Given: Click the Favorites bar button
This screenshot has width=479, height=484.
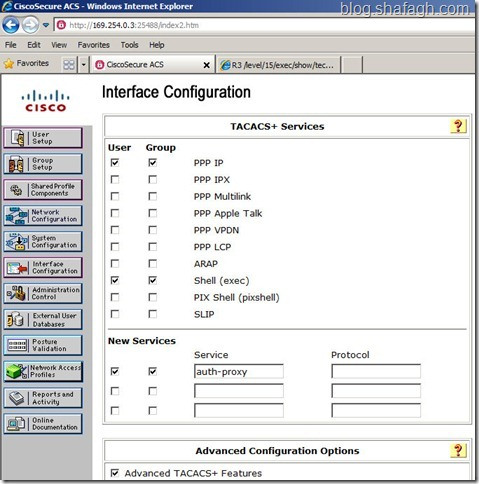Looking at the screenshot, I should [x=27, y=64].
